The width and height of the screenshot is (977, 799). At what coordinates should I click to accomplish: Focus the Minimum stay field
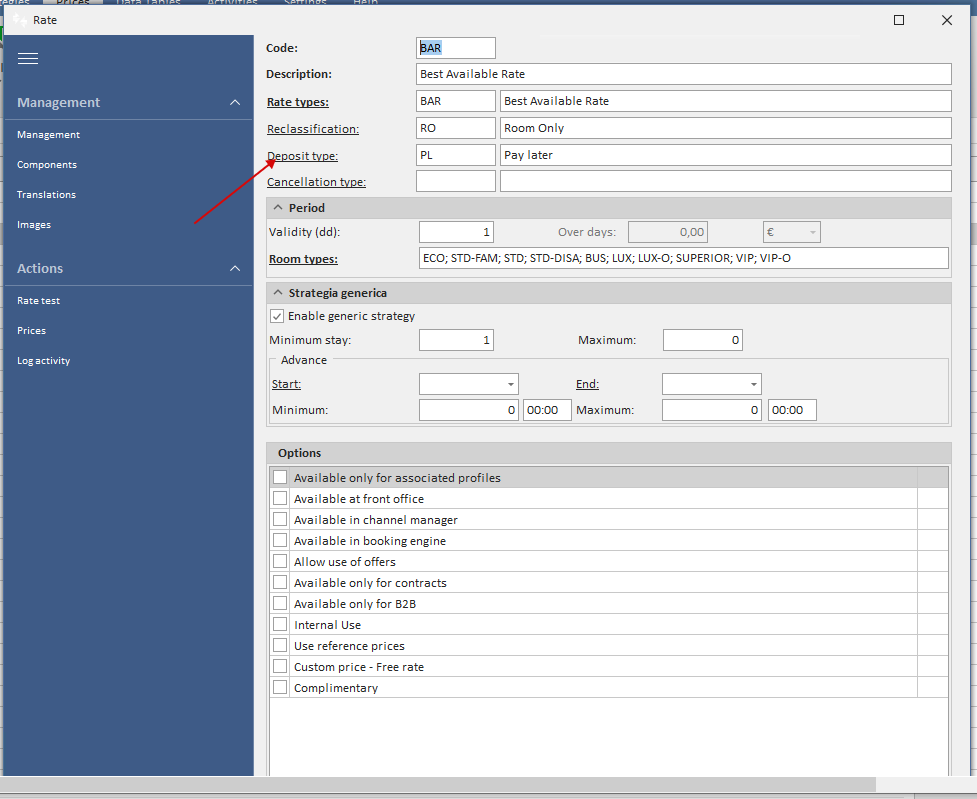(x=457, y=340)
